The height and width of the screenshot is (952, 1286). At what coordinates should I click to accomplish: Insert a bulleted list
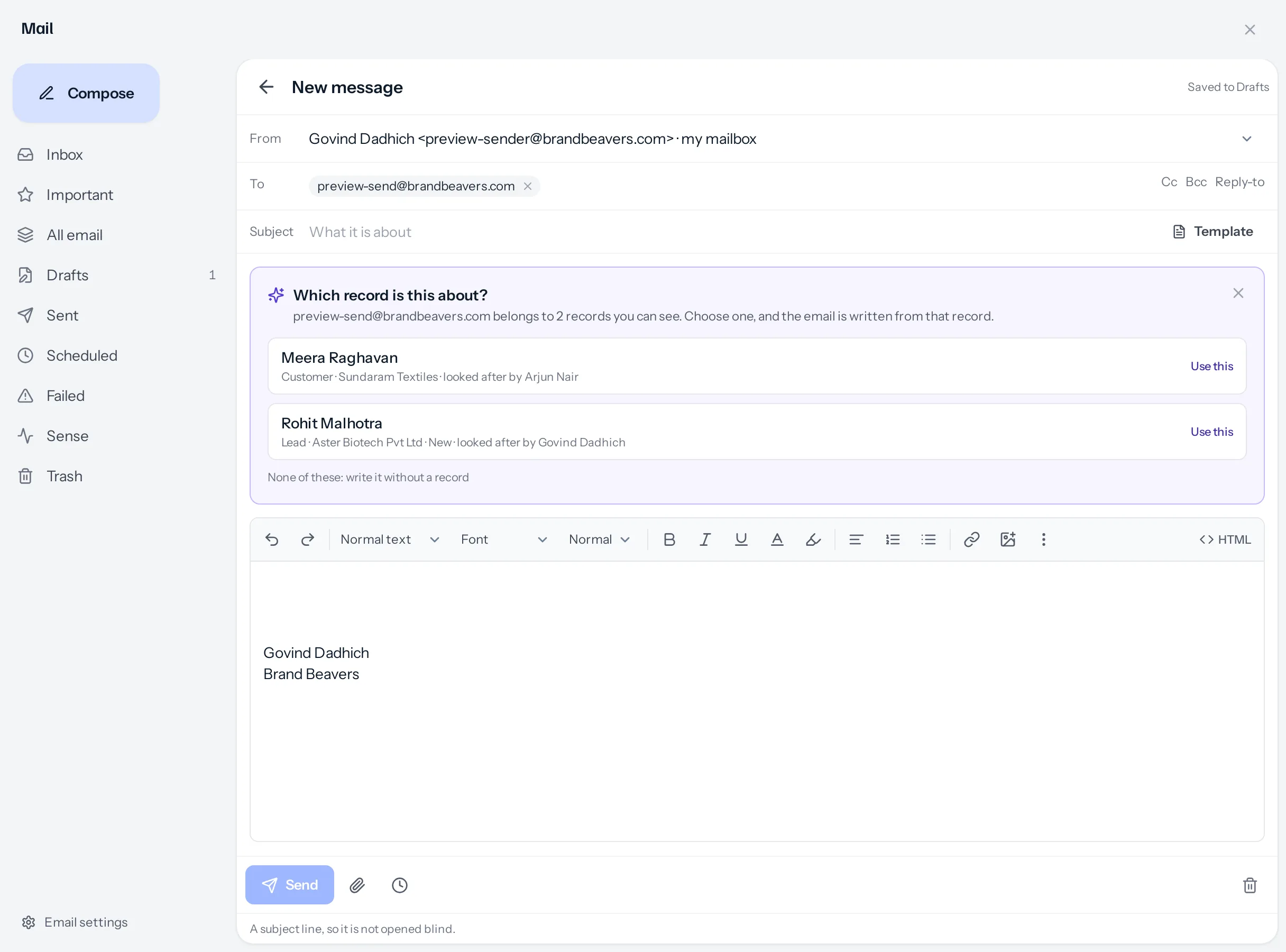point(928,539)
